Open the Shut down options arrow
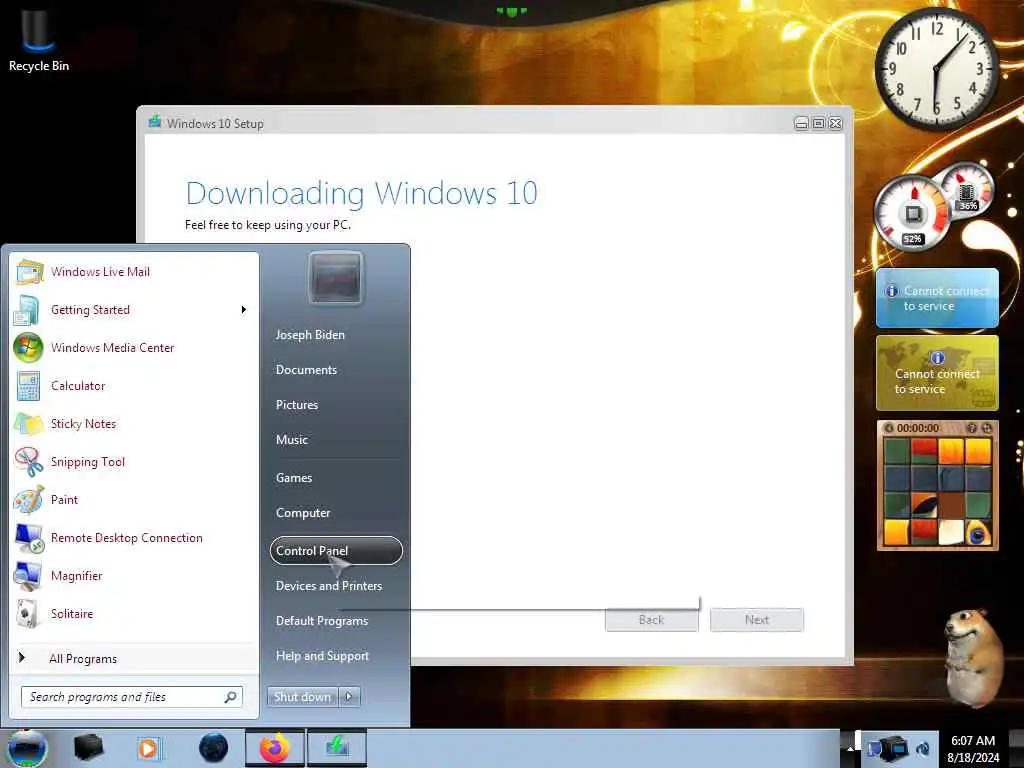 (x=349, y=697)
